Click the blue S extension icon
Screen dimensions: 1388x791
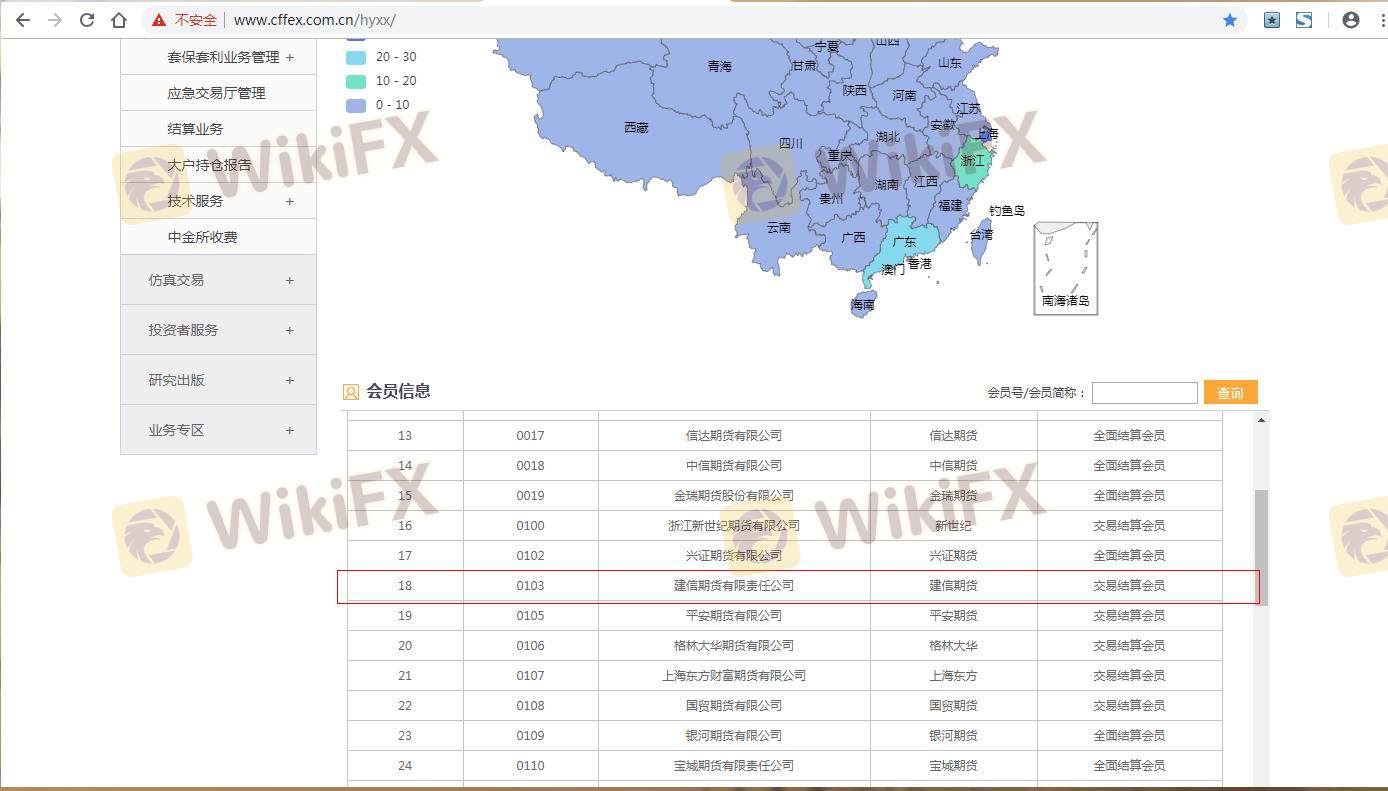pos(1304,20)
